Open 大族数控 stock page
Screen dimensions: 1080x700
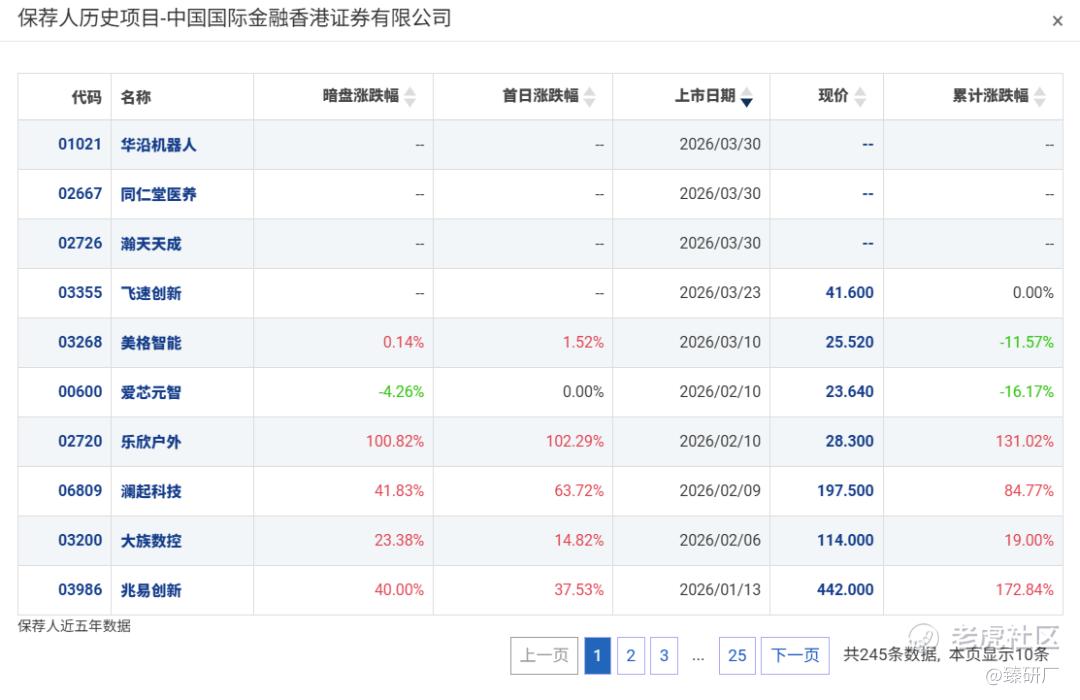point(151,542)
